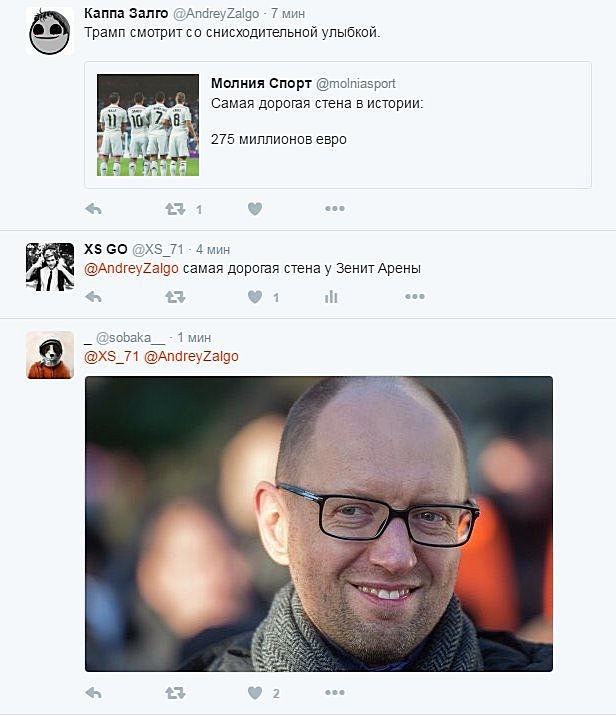Open more options on XS GO tweet
This screenshot has height=716, width=616.
[x=415, y=297]
